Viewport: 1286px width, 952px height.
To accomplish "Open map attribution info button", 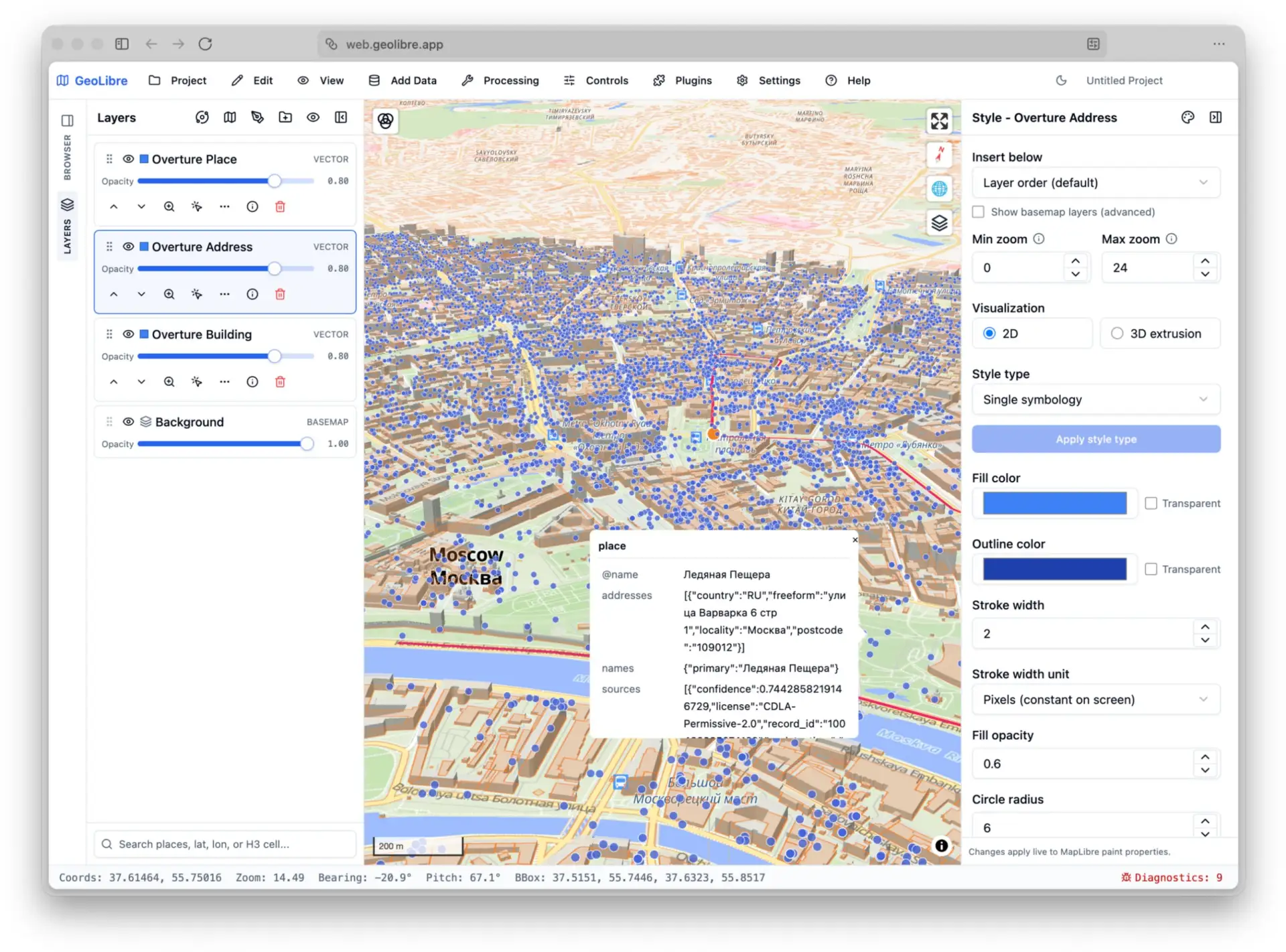I will [941, 845].
